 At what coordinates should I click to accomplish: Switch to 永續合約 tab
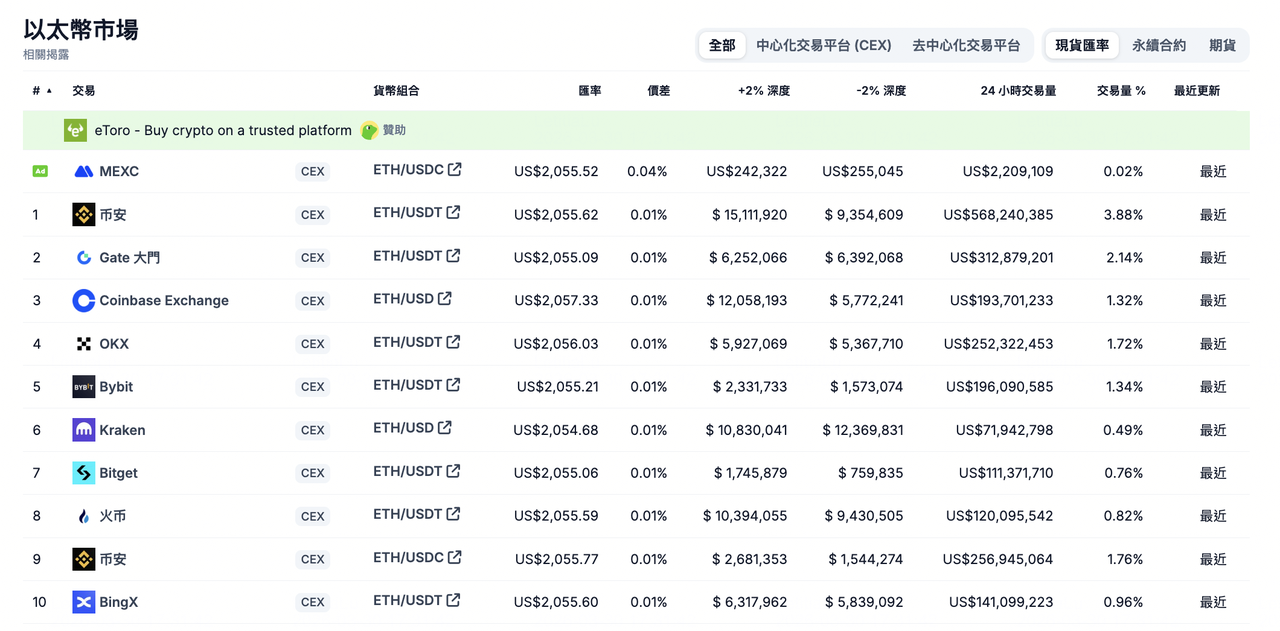click(x=1159, y=45)
